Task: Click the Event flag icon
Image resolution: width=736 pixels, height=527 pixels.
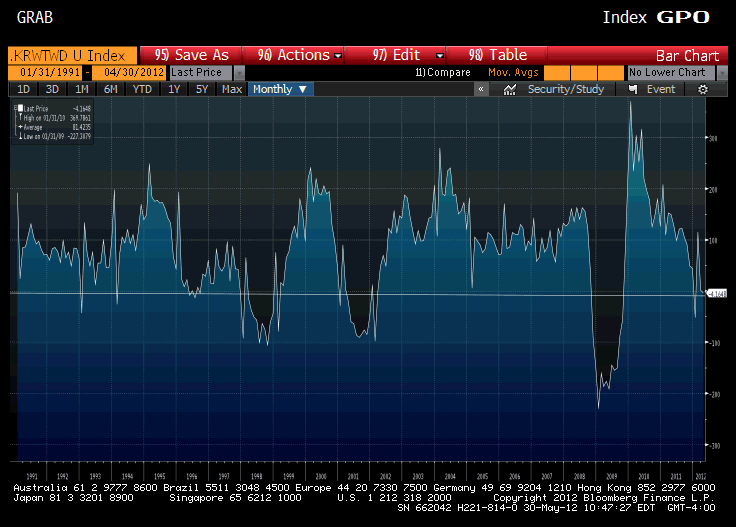Action: click(x=632, y=89)
